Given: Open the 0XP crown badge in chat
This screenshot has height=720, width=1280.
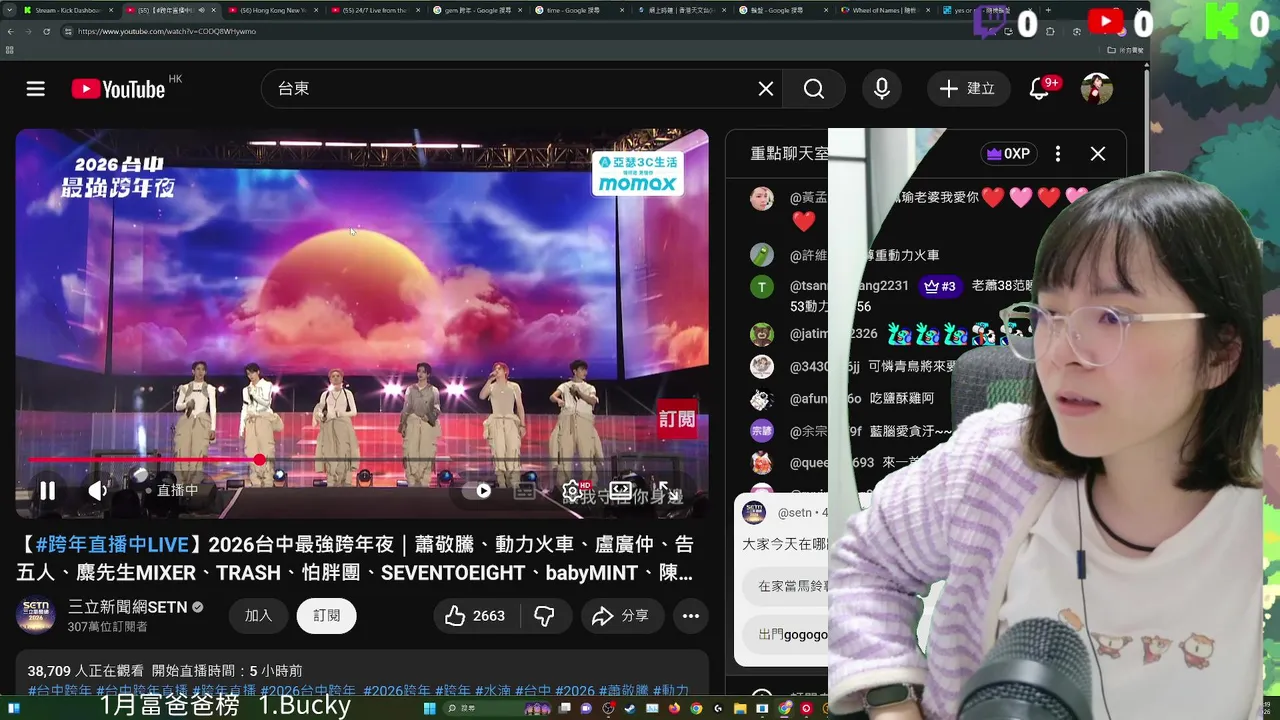Looking at the screenshot, I should pos(1008,154).
